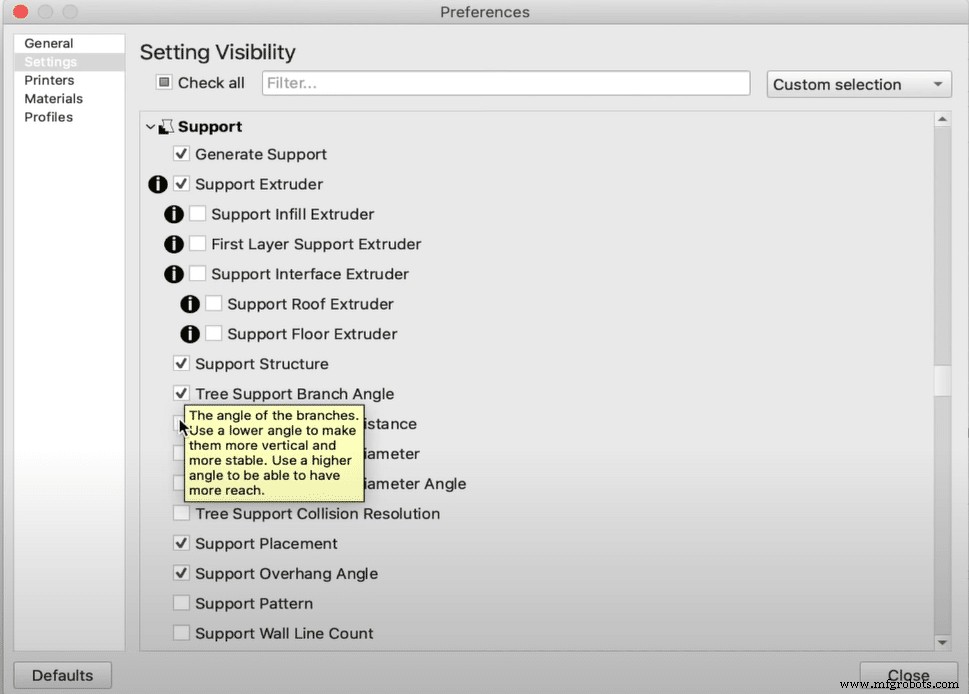The width and height of the screenshot is (969, 694).
Task: Open the General preferences page
Action: click(49, 43)
